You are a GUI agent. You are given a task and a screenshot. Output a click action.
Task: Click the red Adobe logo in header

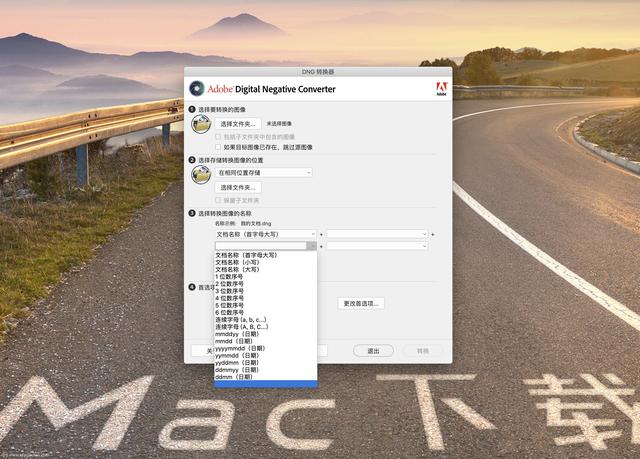[x=442, y=89]
